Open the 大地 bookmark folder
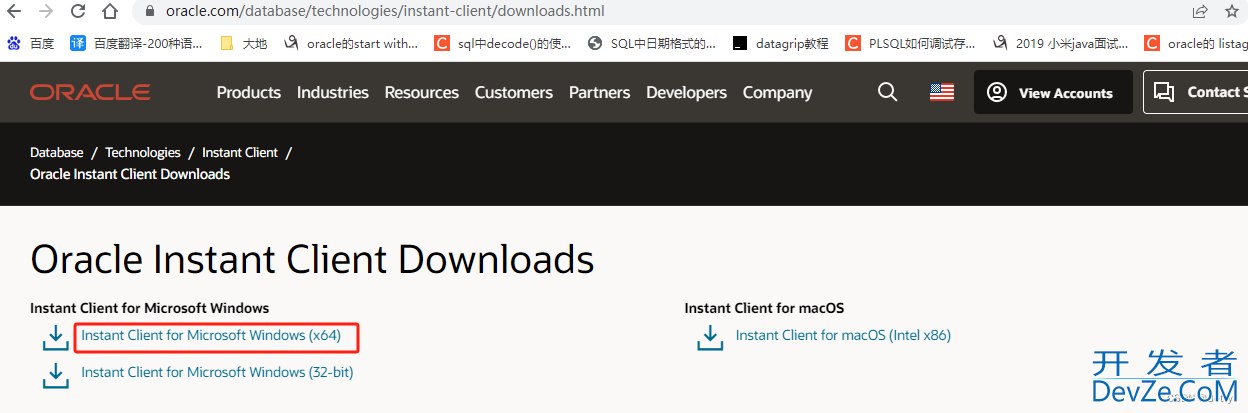The height and width of the screenshot is (413, 1248). click(x=243, y=43)
